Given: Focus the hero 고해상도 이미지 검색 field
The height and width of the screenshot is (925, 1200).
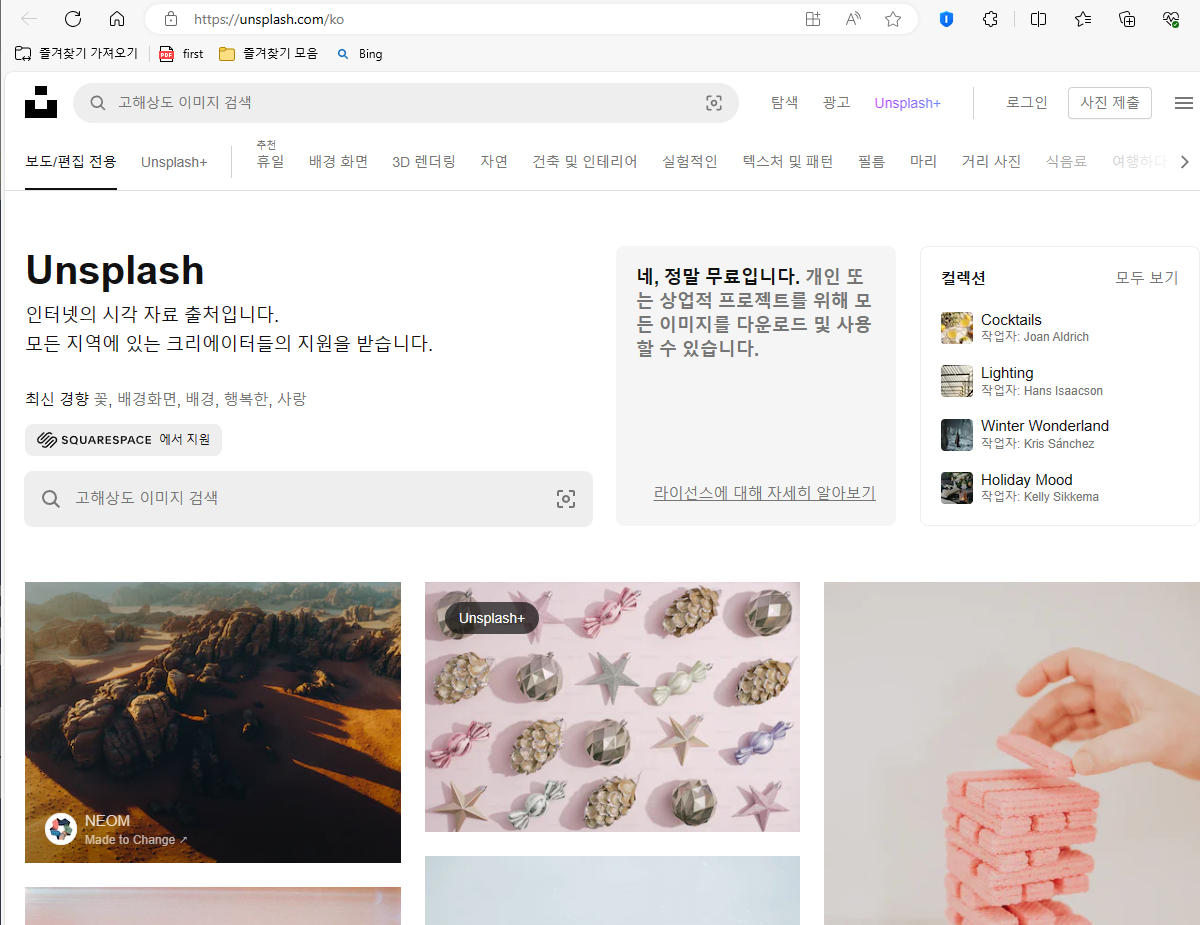Looking at the screenshot, I should [308, 499].
